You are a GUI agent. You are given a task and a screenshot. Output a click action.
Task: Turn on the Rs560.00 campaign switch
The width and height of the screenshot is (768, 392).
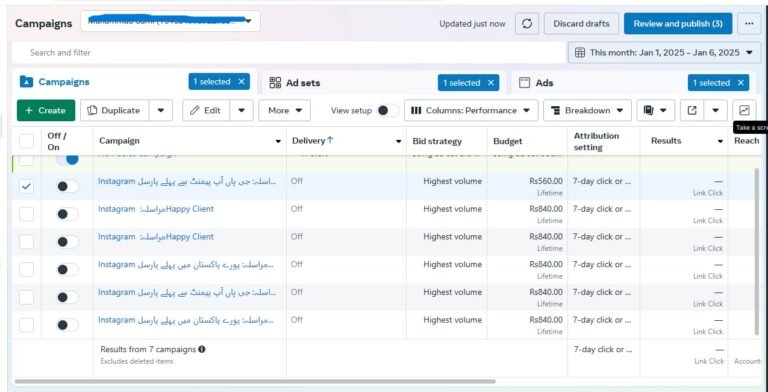(x=67, y=186)
